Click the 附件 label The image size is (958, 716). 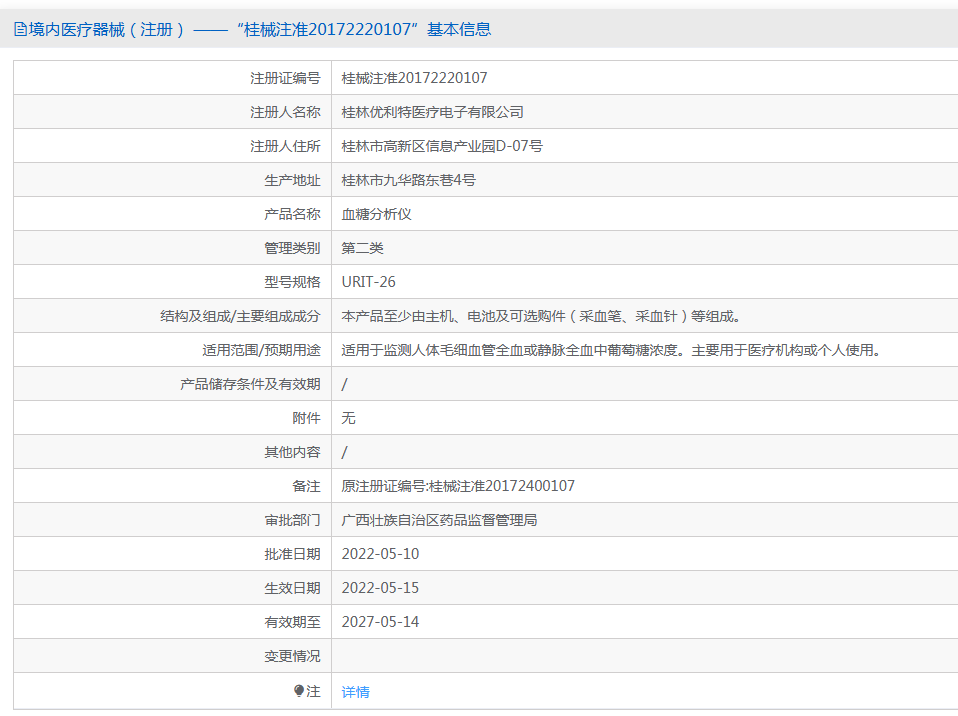pyautogui.click(x=306, y=418)
